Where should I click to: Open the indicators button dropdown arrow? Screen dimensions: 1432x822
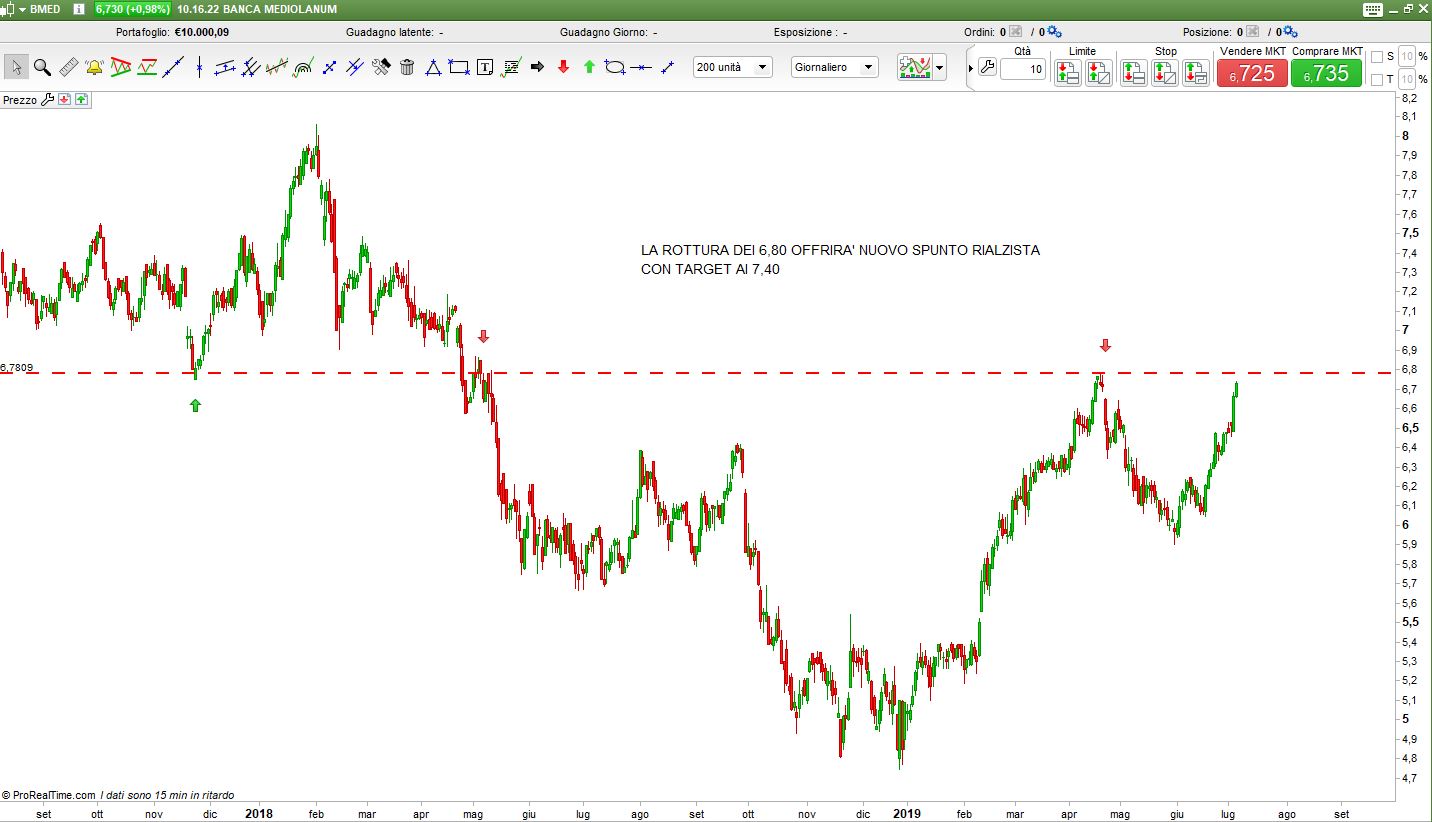point(939,67)
